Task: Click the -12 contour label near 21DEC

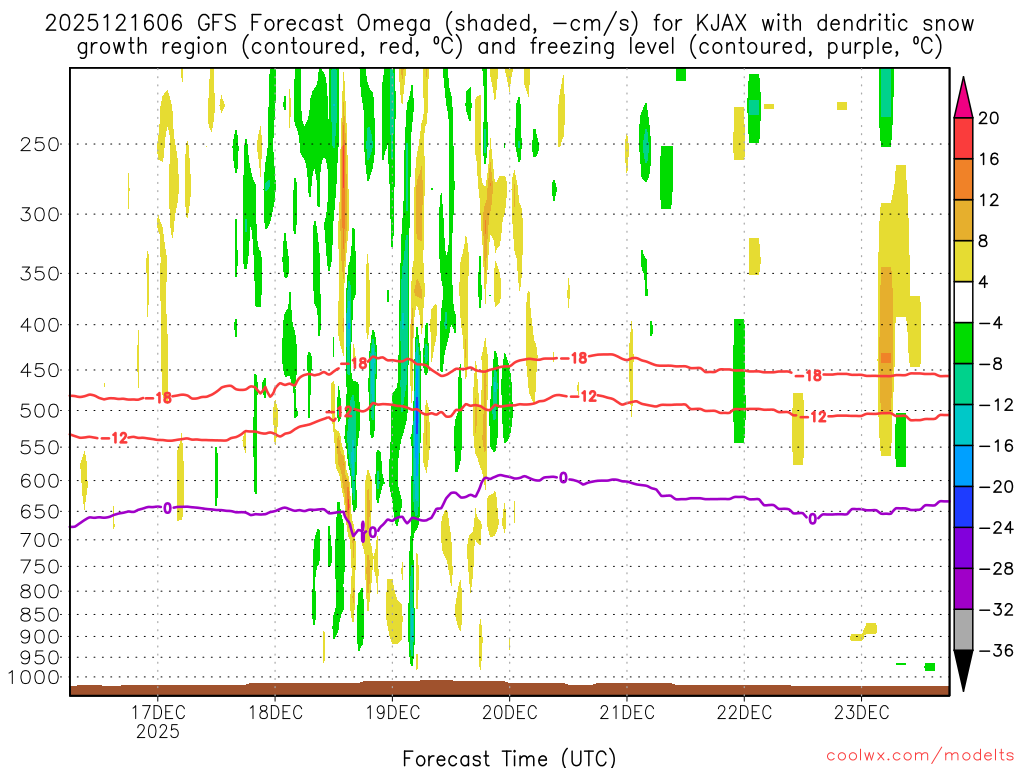Action: [x=584, y=396]
